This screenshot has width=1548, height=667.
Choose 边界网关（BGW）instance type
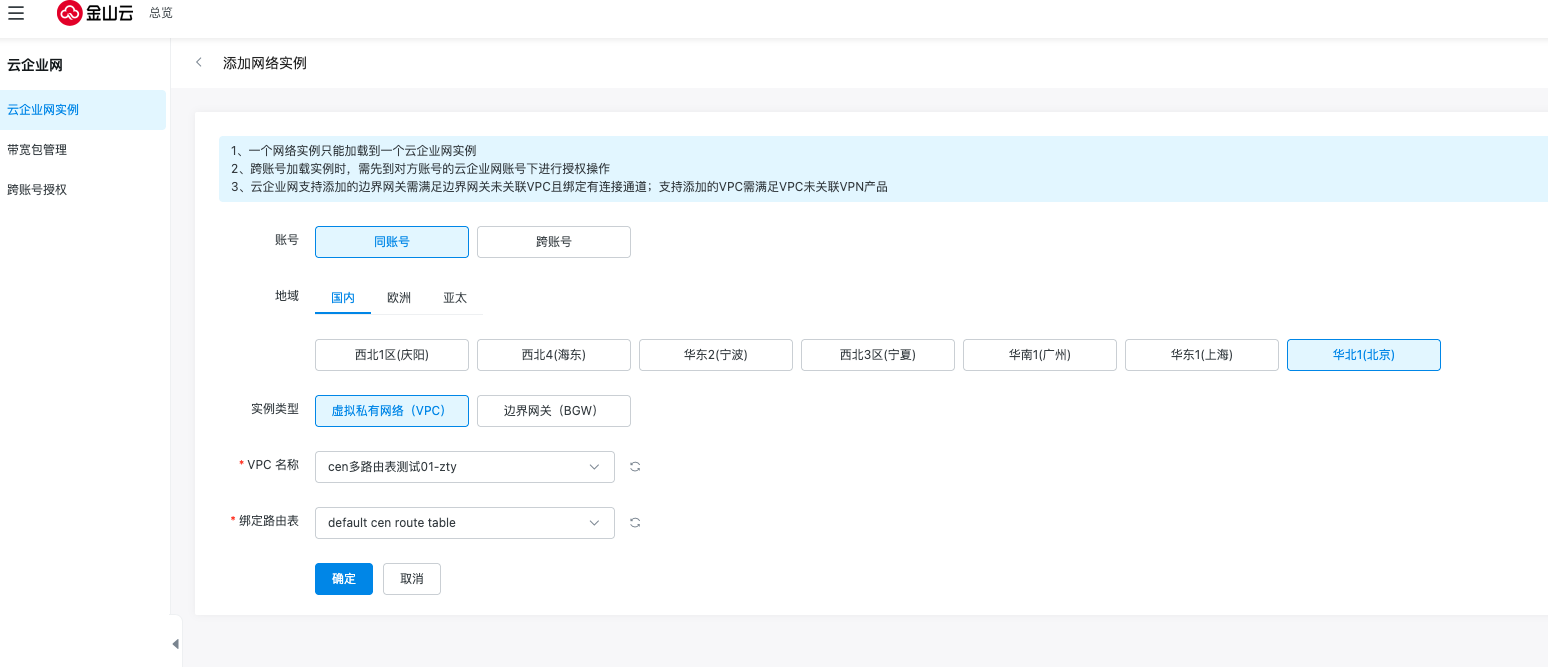(553, 411)
